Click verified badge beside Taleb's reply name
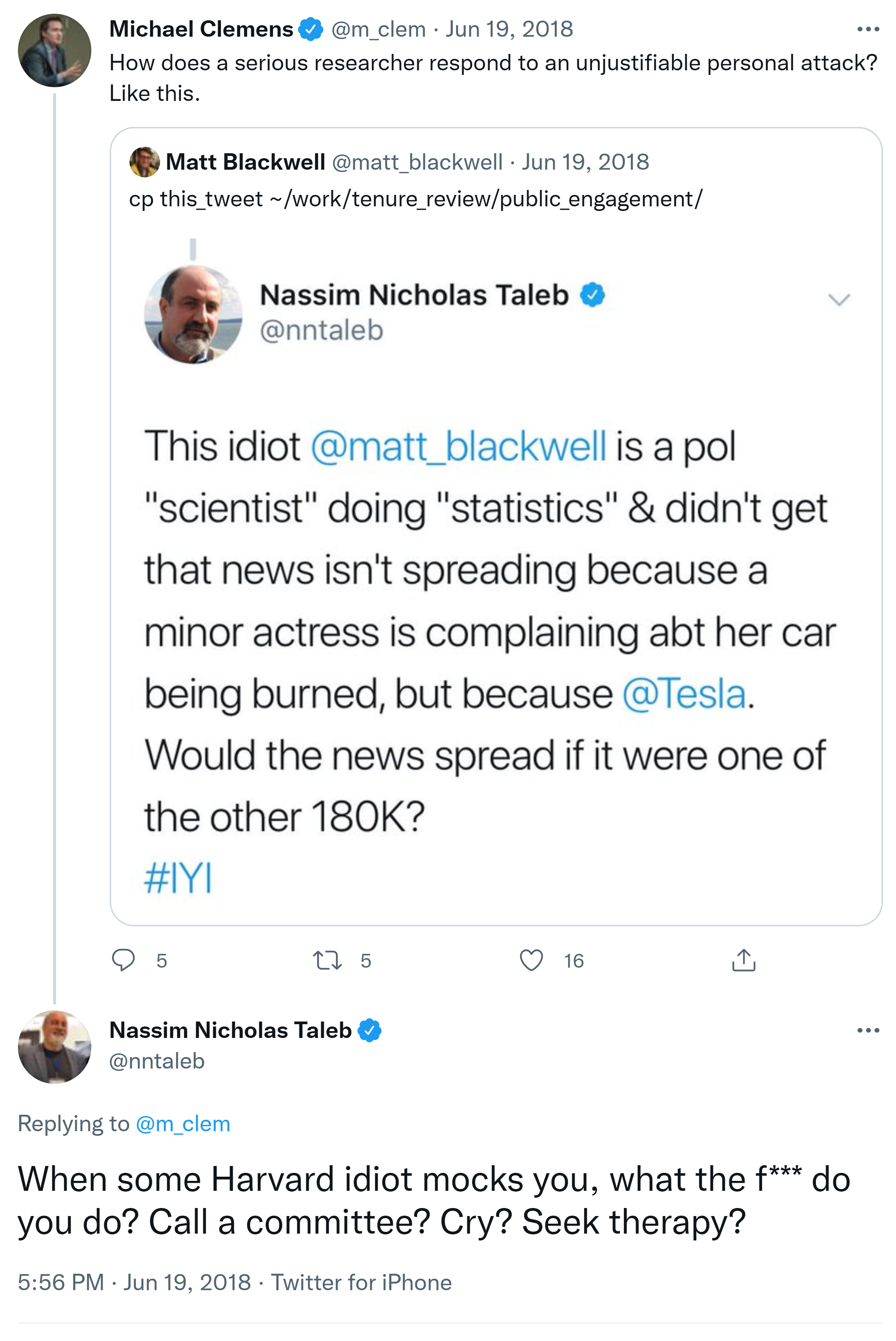Viewport: 896px width, 1341px height. tap(370, 1030)
